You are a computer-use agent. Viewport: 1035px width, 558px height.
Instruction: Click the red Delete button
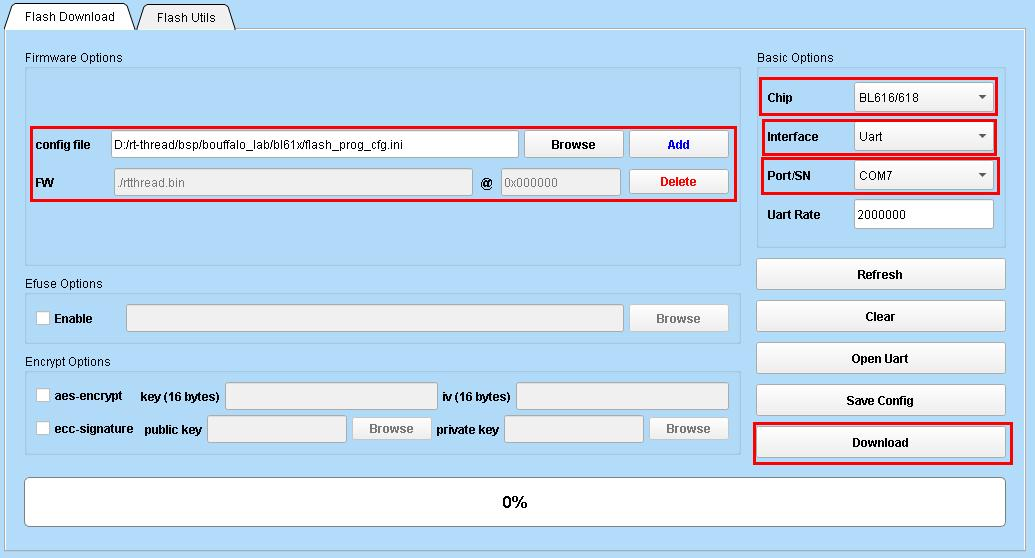[x=678, y=181]
